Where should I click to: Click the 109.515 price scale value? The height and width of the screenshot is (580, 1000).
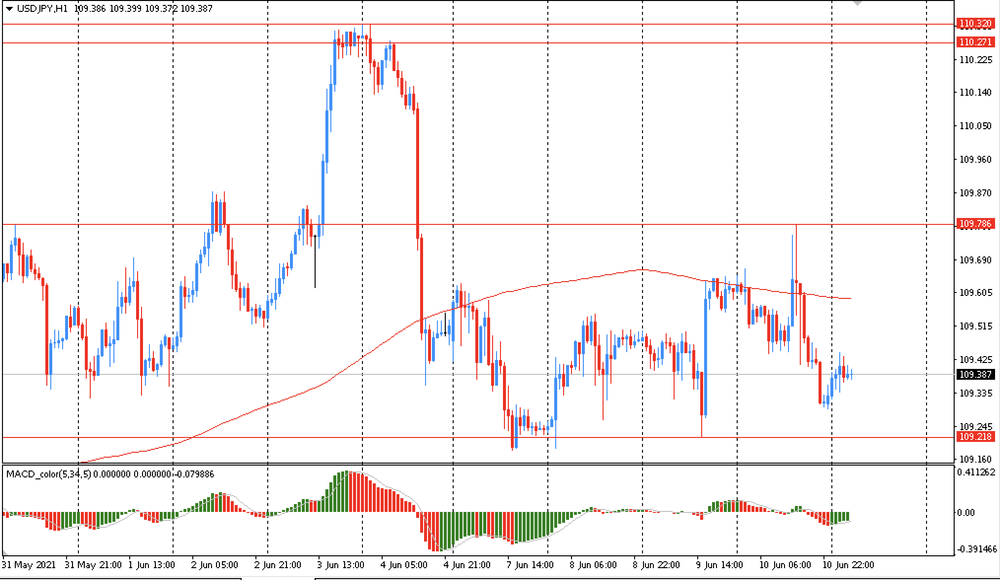pyautogui.click(x=976, y=326)
